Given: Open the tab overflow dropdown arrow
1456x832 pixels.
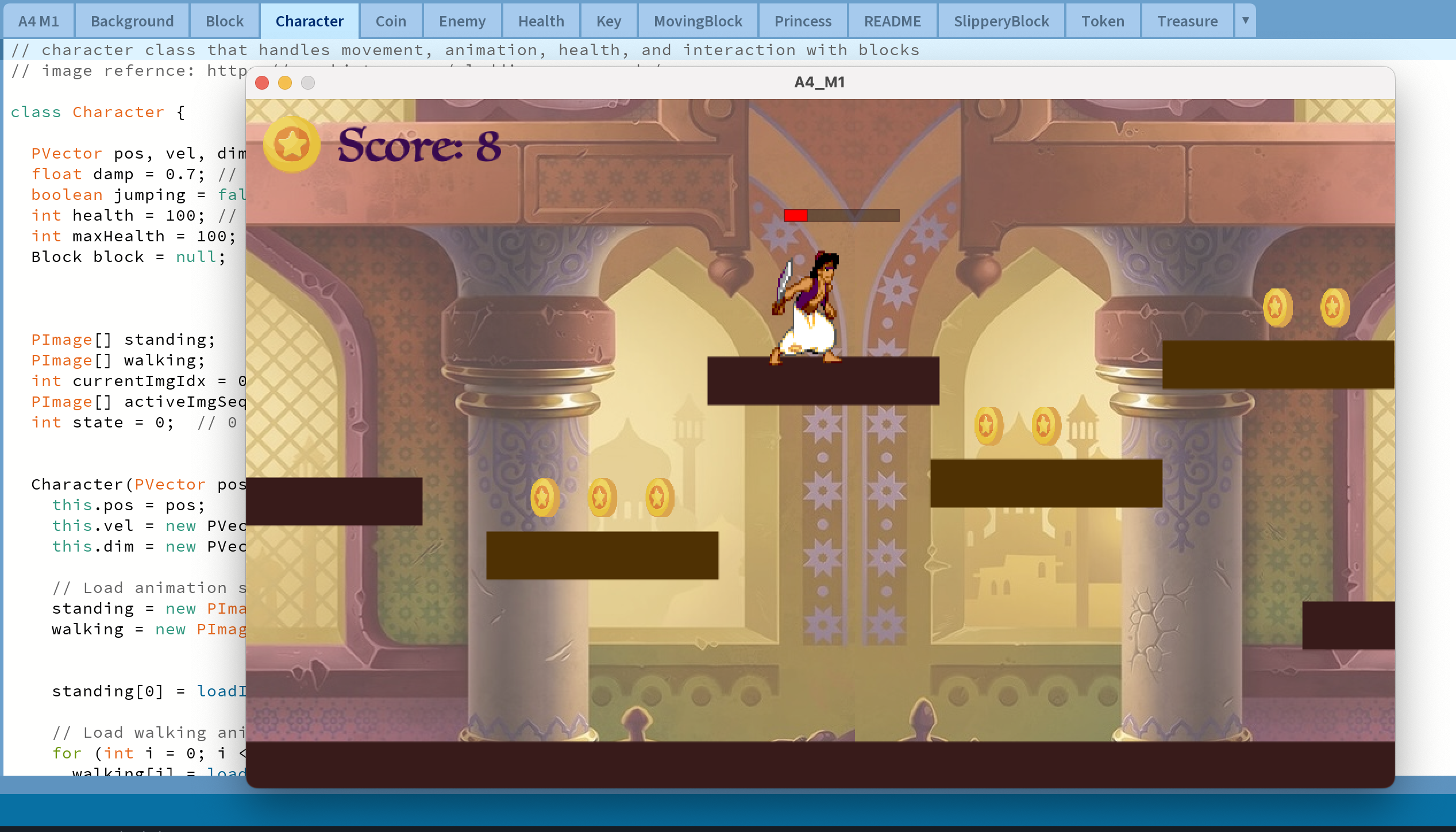Looking at the screenshot, I should click(1245, 21).
